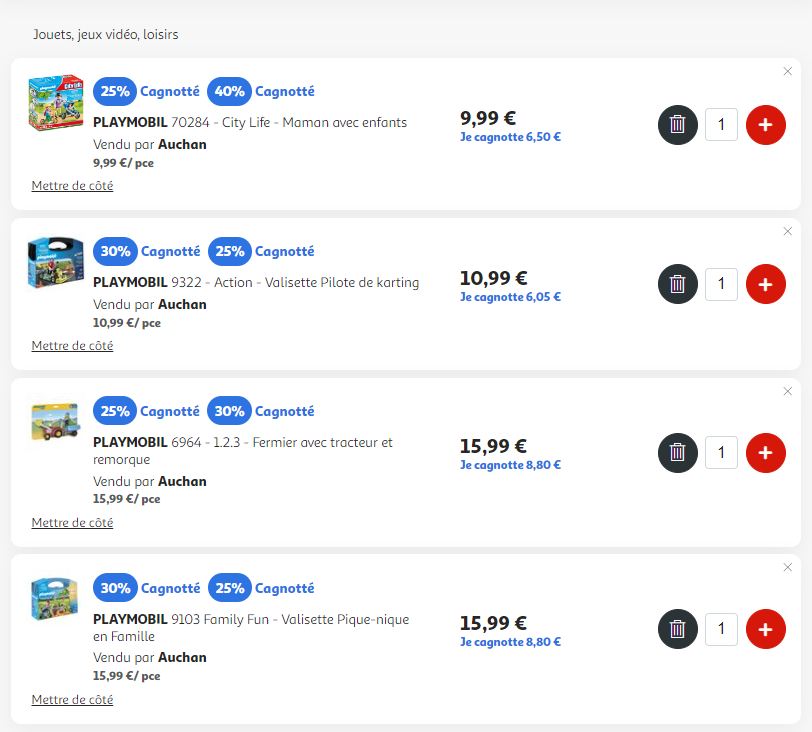
Task: Delete PLAYMOBIL 70284 with trash icon
Action: 677,125
